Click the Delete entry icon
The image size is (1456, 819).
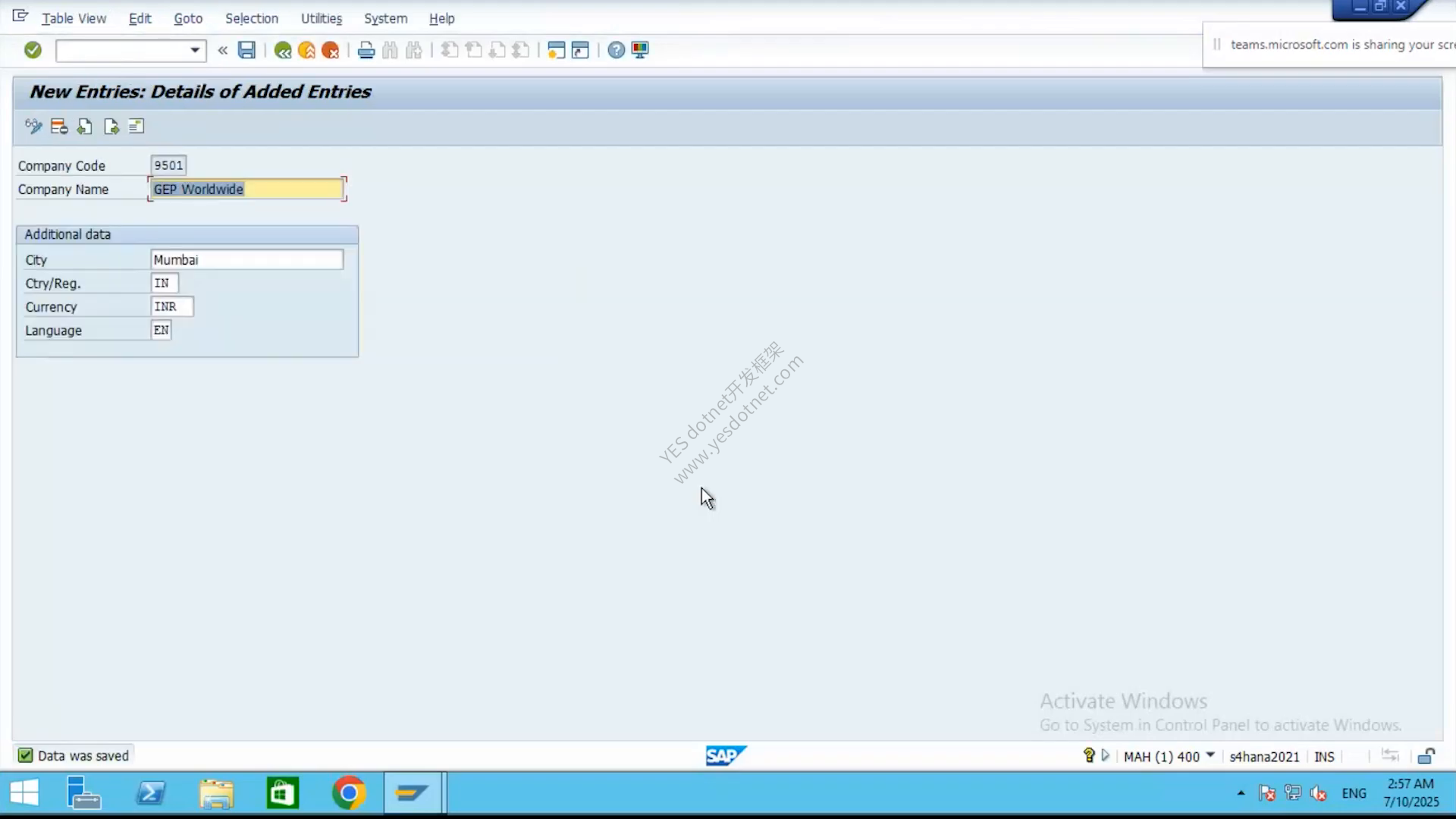[x=59, y=127]
